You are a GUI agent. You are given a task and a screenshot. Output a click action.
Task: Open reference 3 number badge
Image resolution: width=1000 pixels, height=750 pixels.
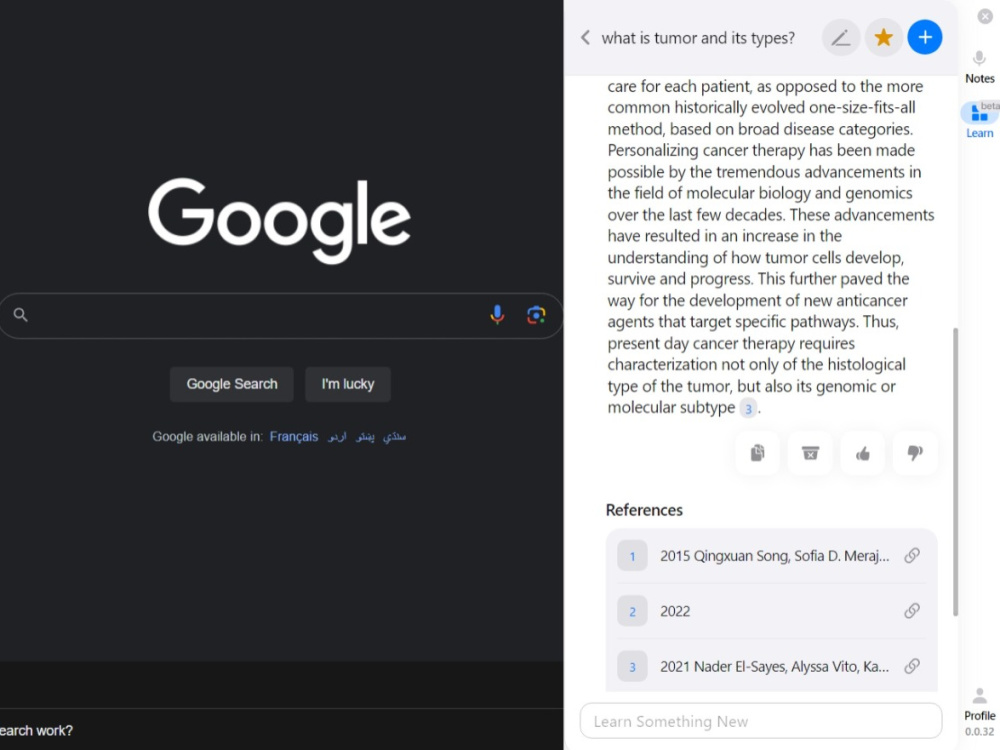pos(632,666)
